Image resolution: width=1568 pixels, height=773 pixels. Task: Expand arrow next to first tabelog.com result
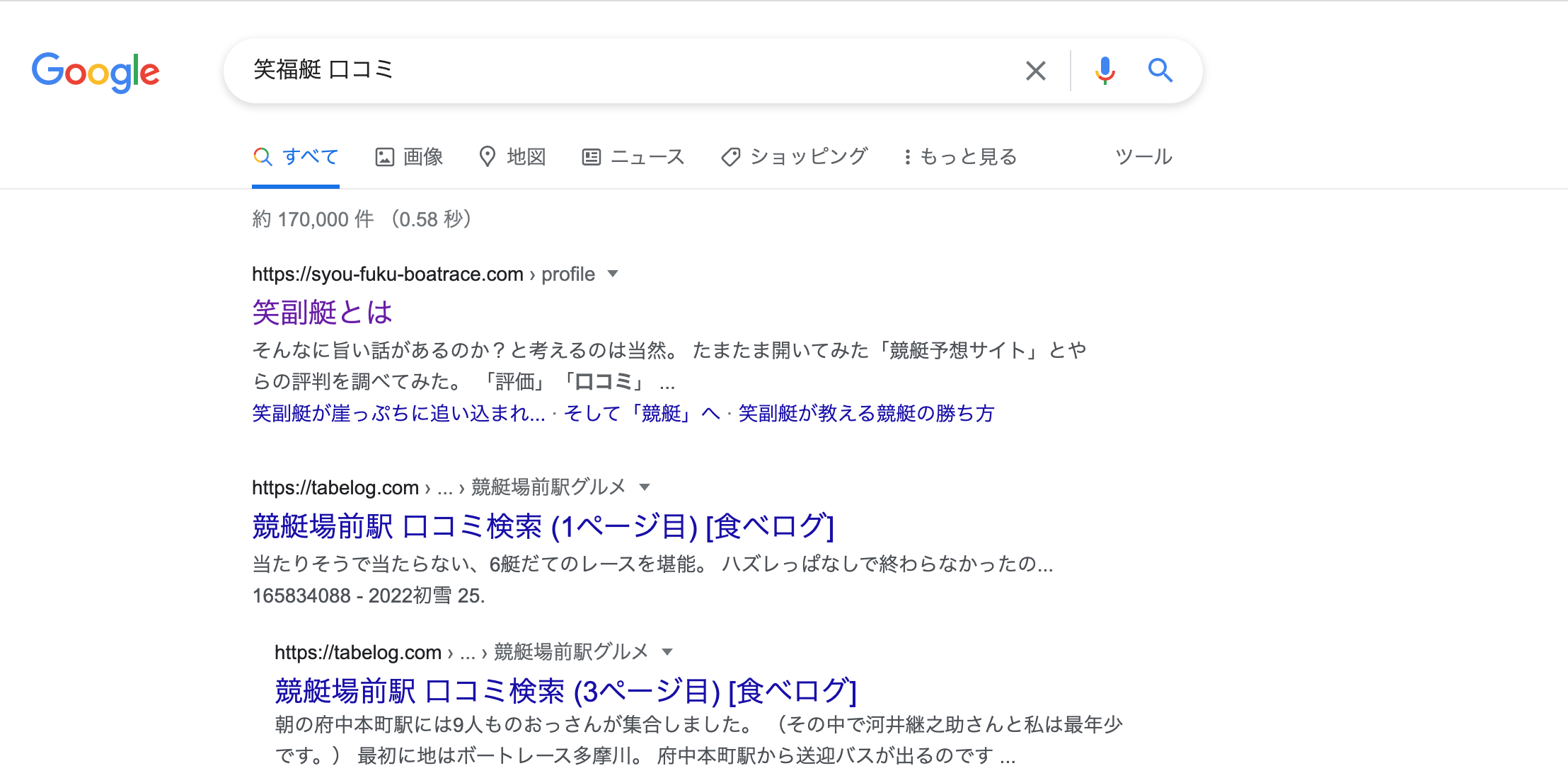pyautogui.click(x=644, y=487)
